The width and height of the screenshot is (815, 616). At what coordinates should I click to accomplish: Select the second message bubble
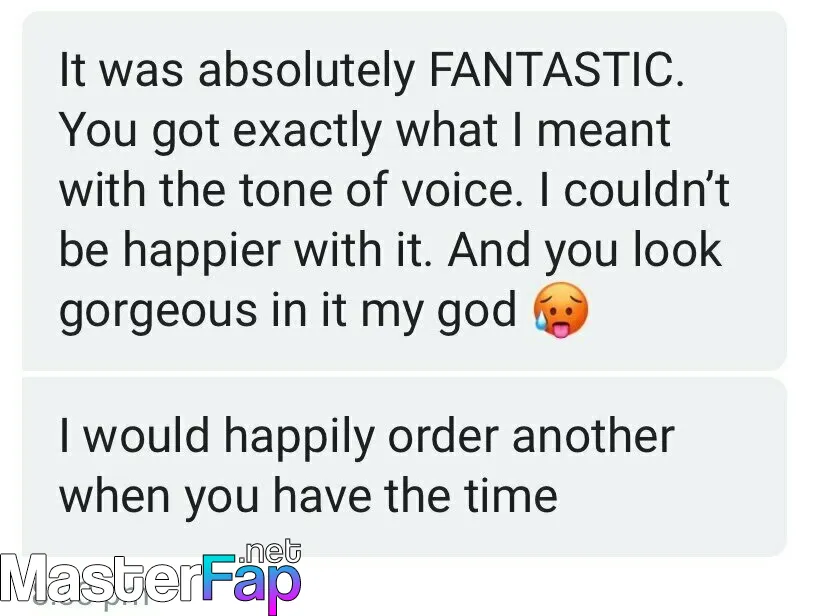404,466
